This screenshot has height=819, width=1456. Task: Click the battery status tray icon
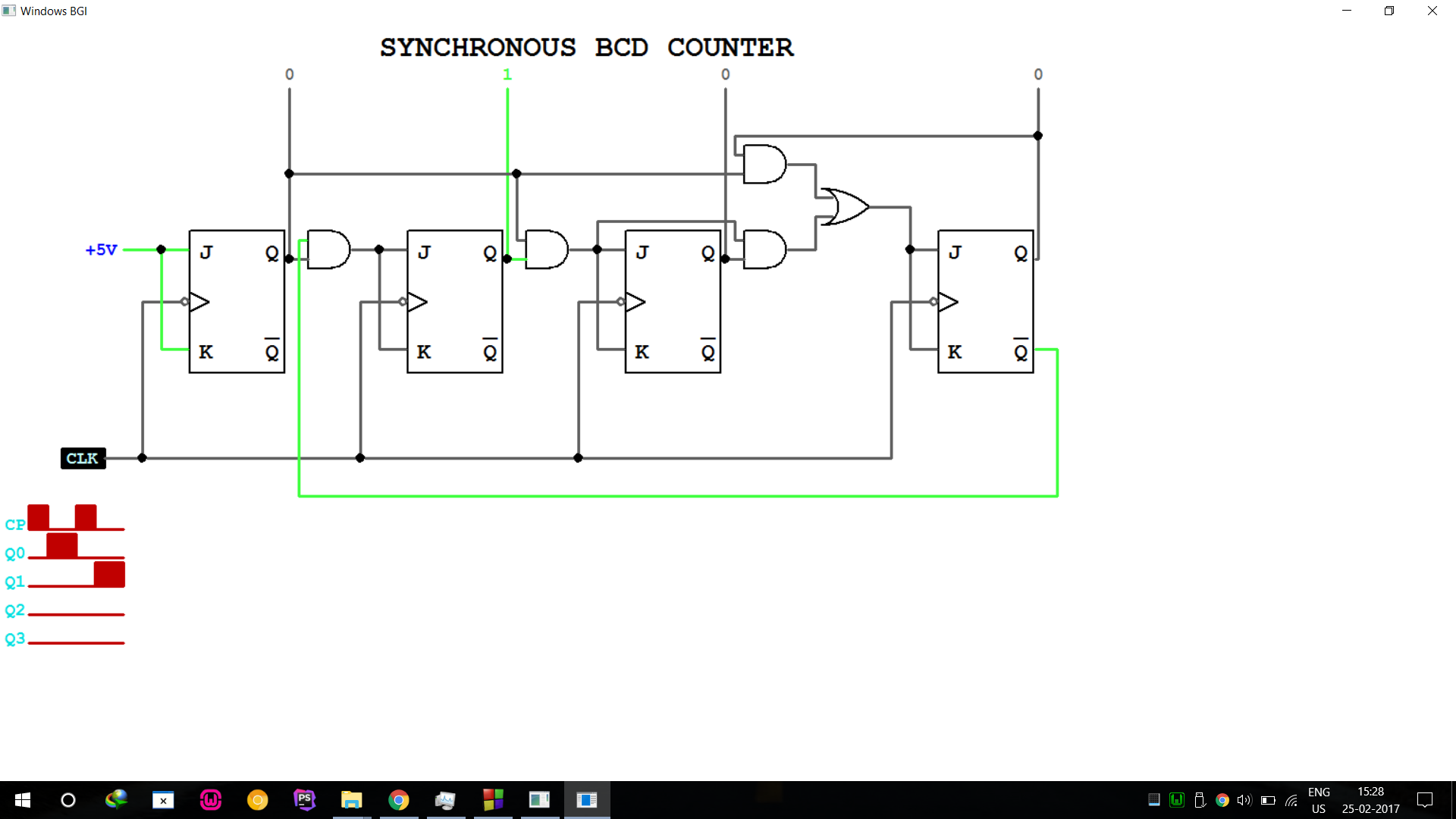click(x=1268, y=800)
